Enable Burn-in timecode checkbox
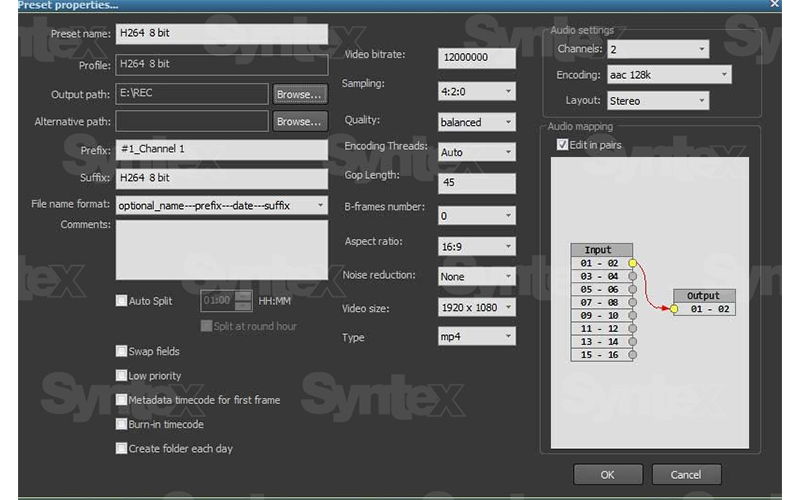 121,424
